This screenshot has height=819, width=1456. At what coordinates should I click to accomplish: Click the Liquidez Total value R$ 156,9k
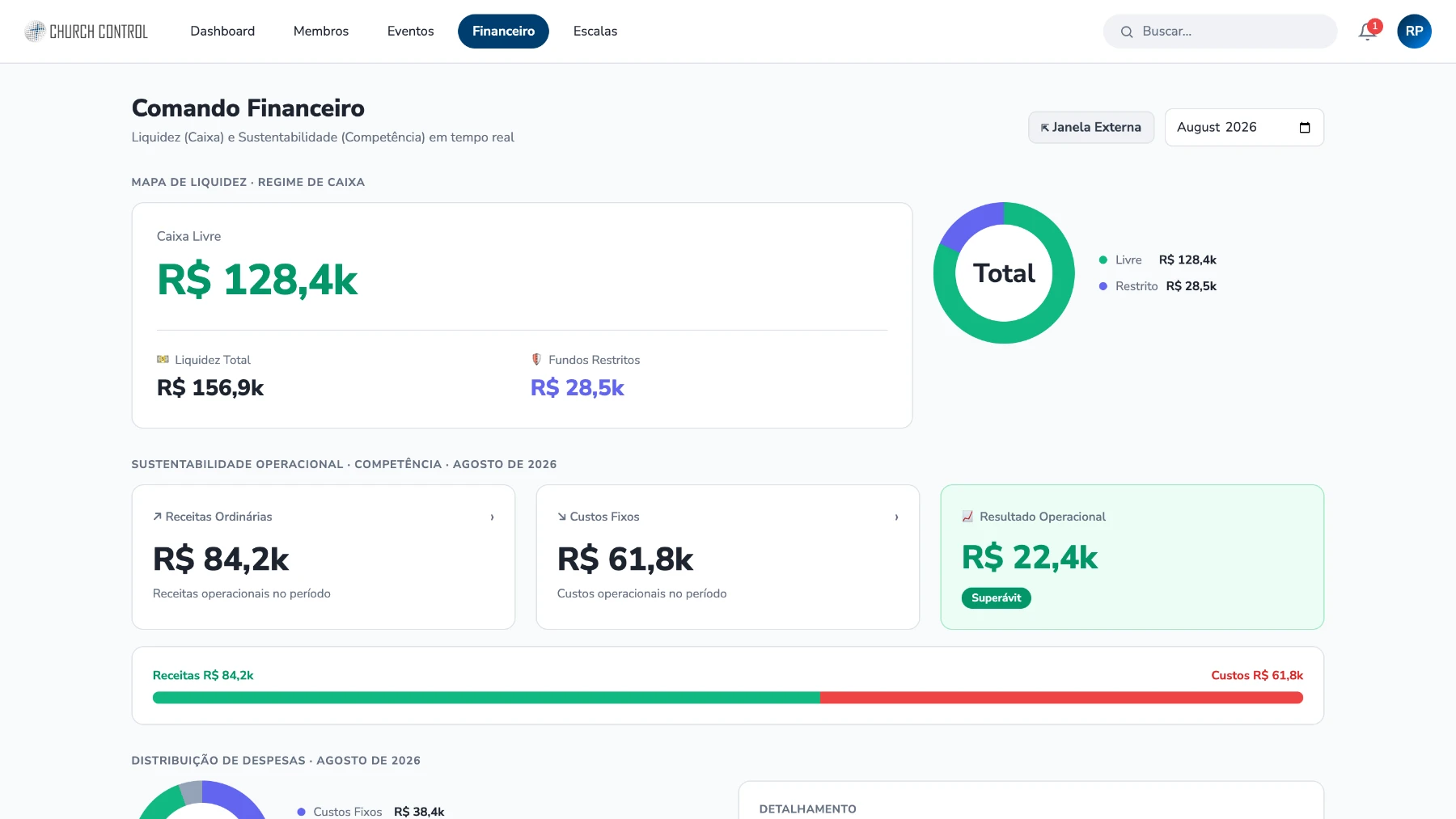210,388
